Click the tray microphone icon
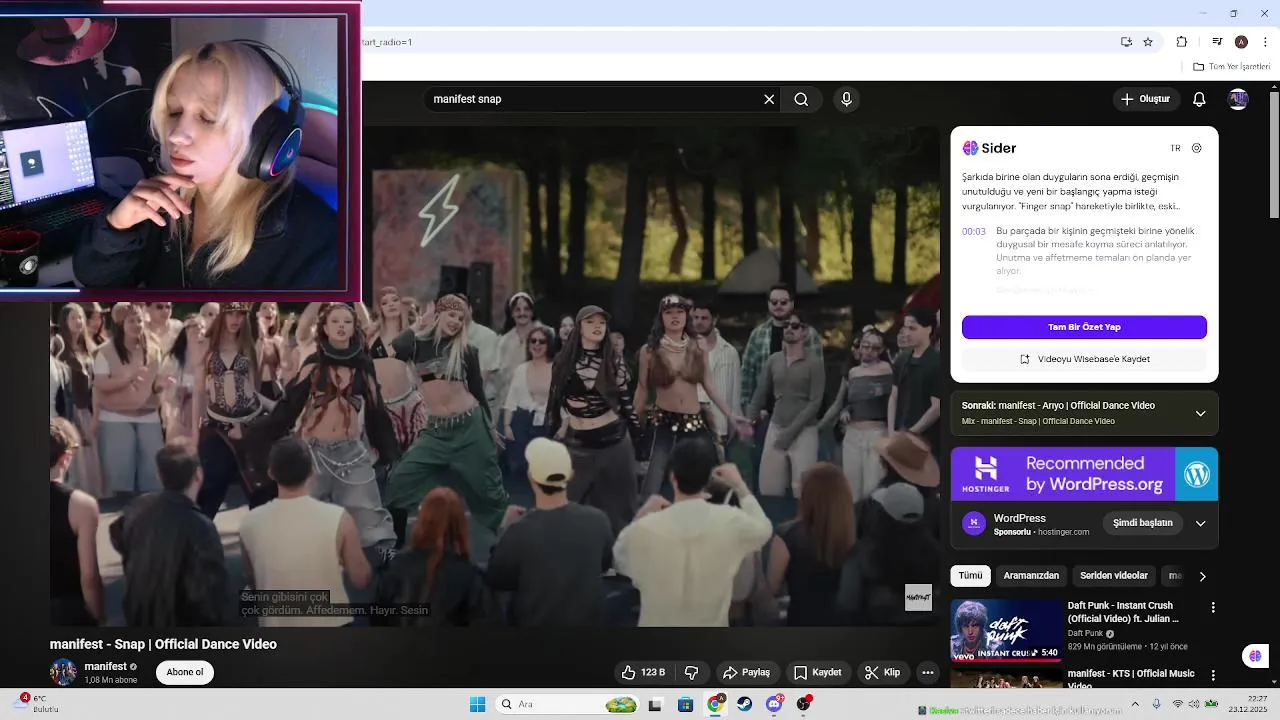Image resolution: width=1280 pixels, height=720 pixels. [1156, 705]
